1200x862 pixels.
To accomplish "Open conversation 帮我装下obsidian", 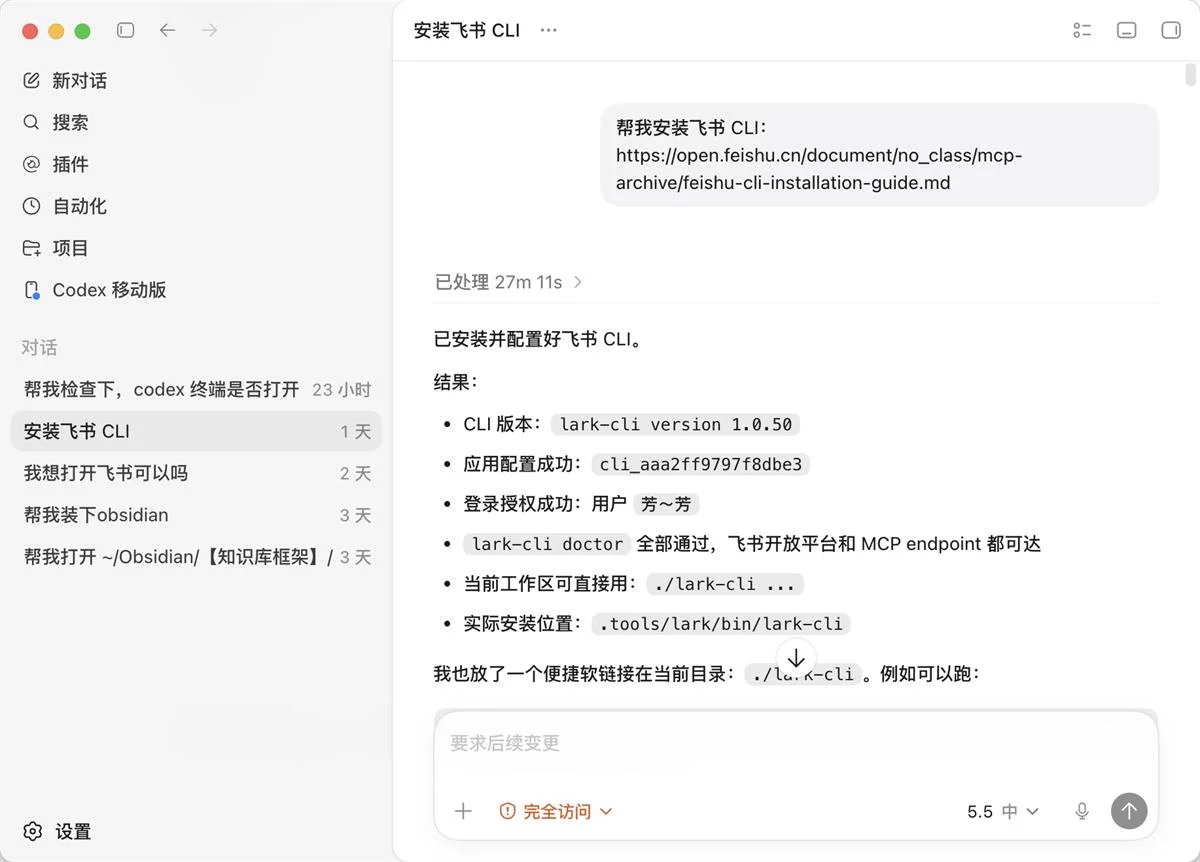I will click(x=196, y=516).
